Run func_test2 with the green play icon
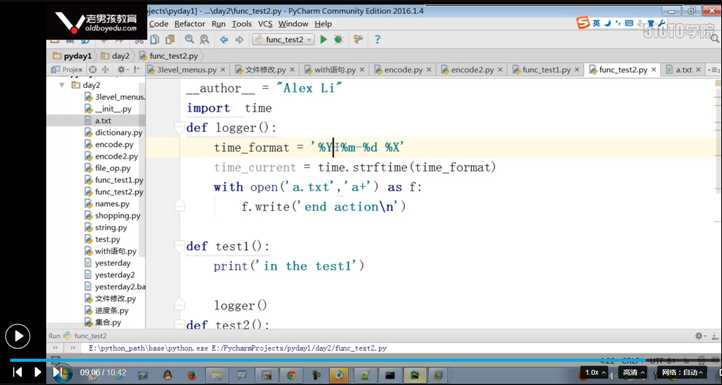The image size is (722, 385). pyautogui.click(x=323, y=40)
